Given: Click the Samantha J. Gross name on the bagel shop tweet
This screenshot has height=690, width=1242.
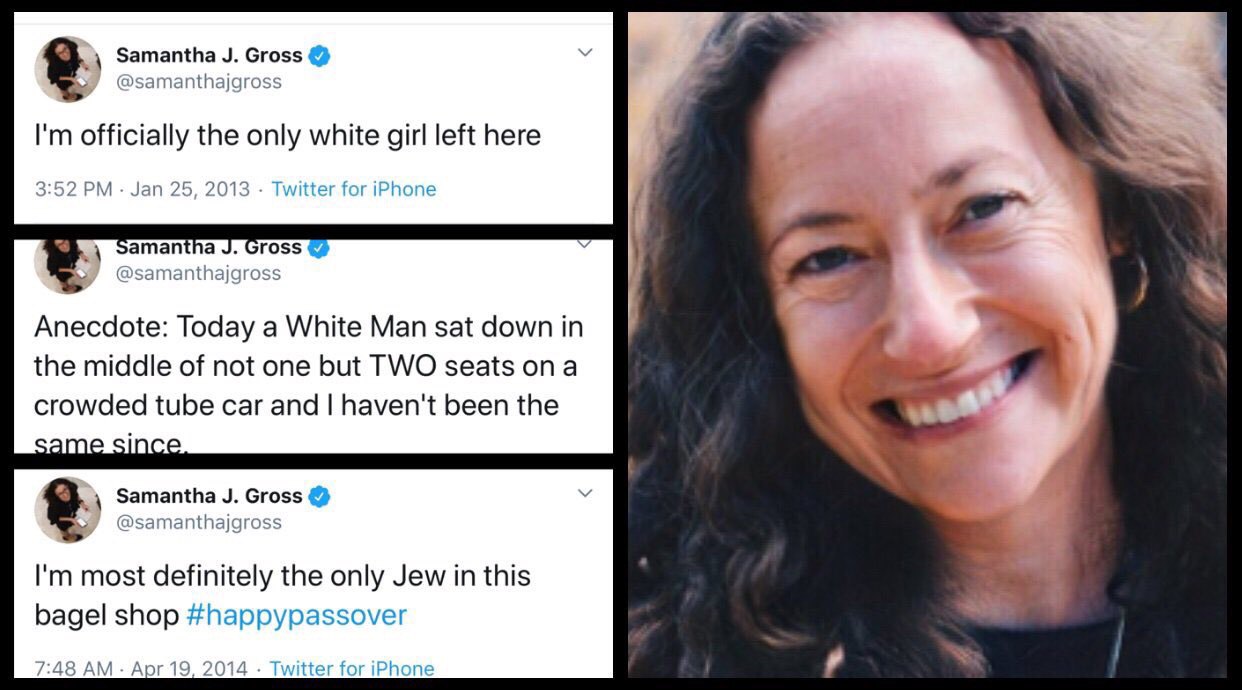Looking at the screenshot, I should click(209, 496).
